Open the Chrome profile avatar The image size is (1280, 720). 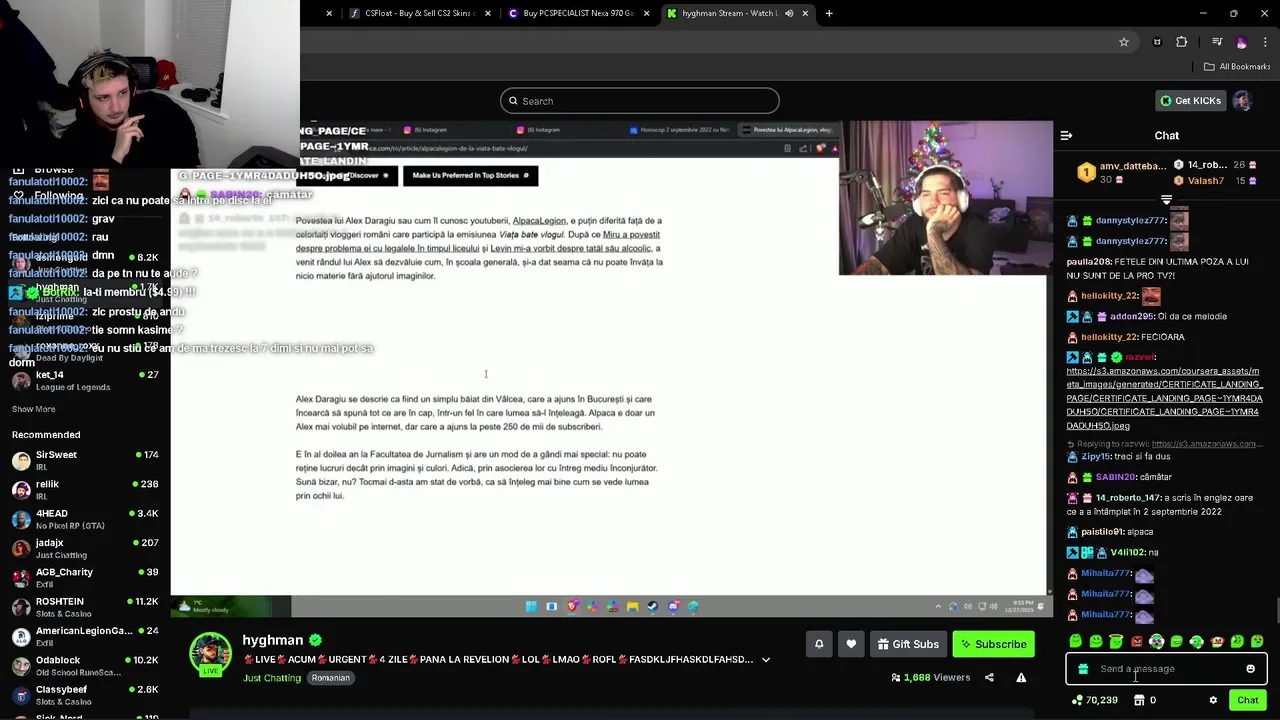(x=1241, y=42)
